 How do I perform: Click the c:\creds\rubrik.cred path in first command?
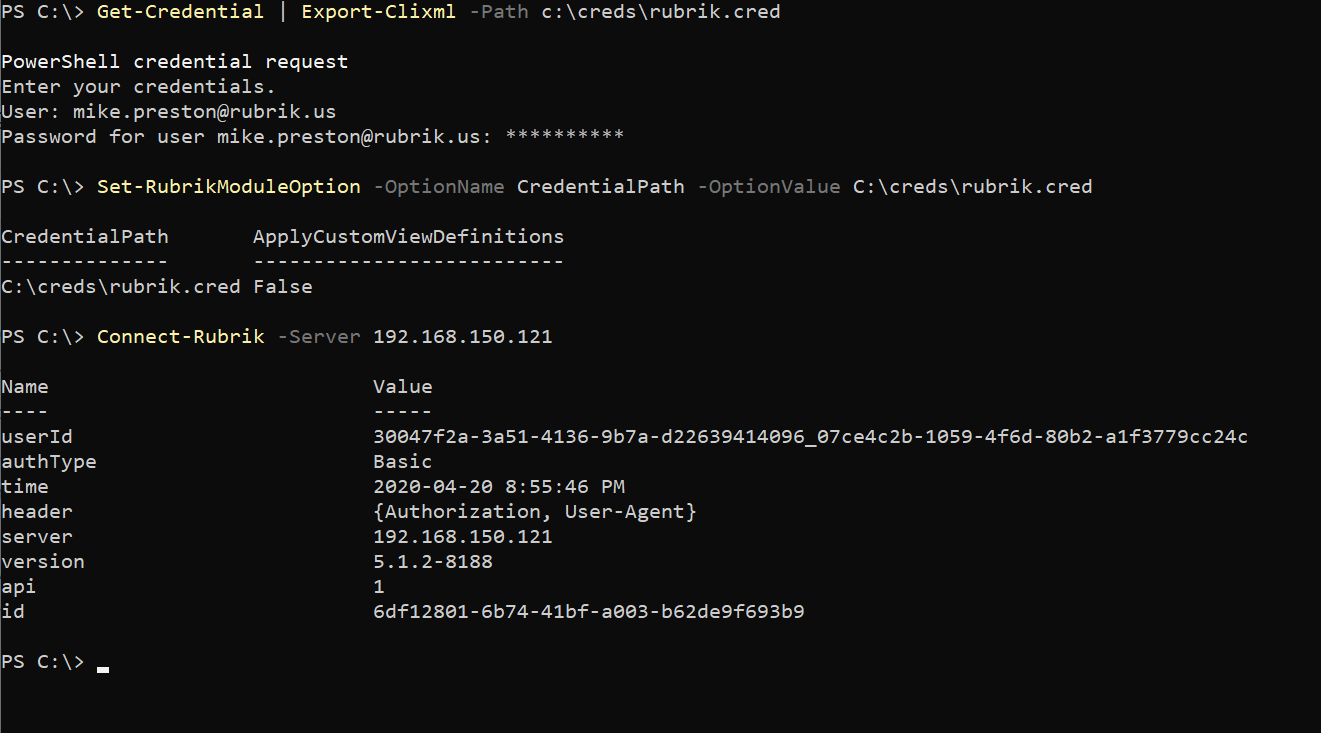661,12
